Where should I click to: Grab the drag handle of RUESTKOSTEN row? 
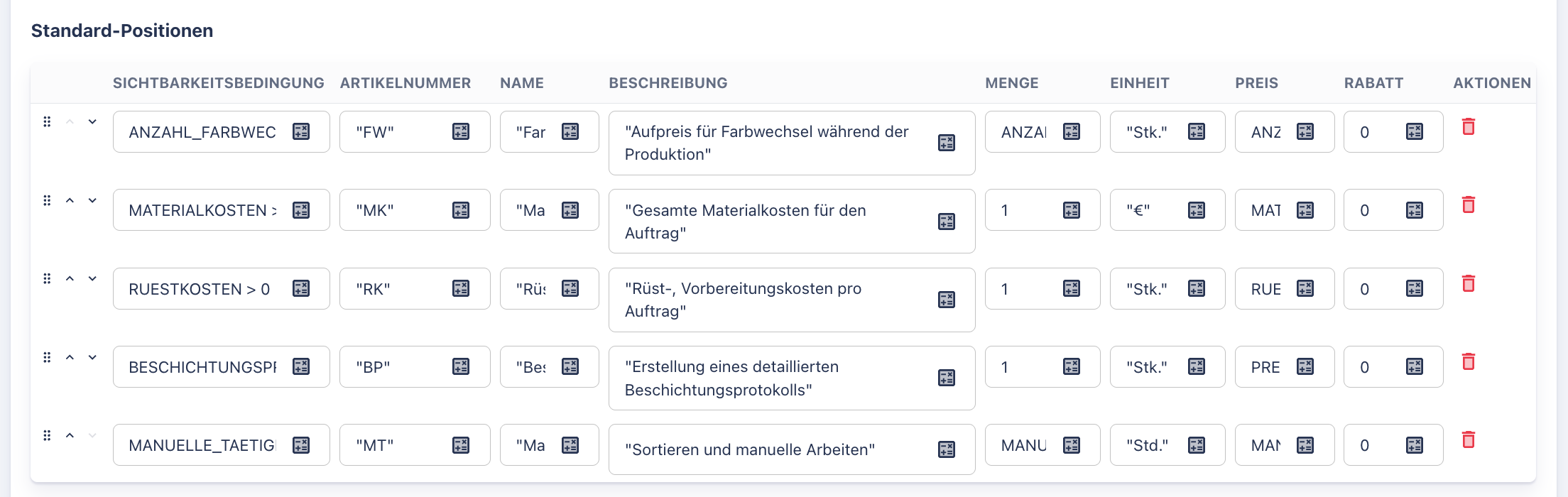point(47,279)
